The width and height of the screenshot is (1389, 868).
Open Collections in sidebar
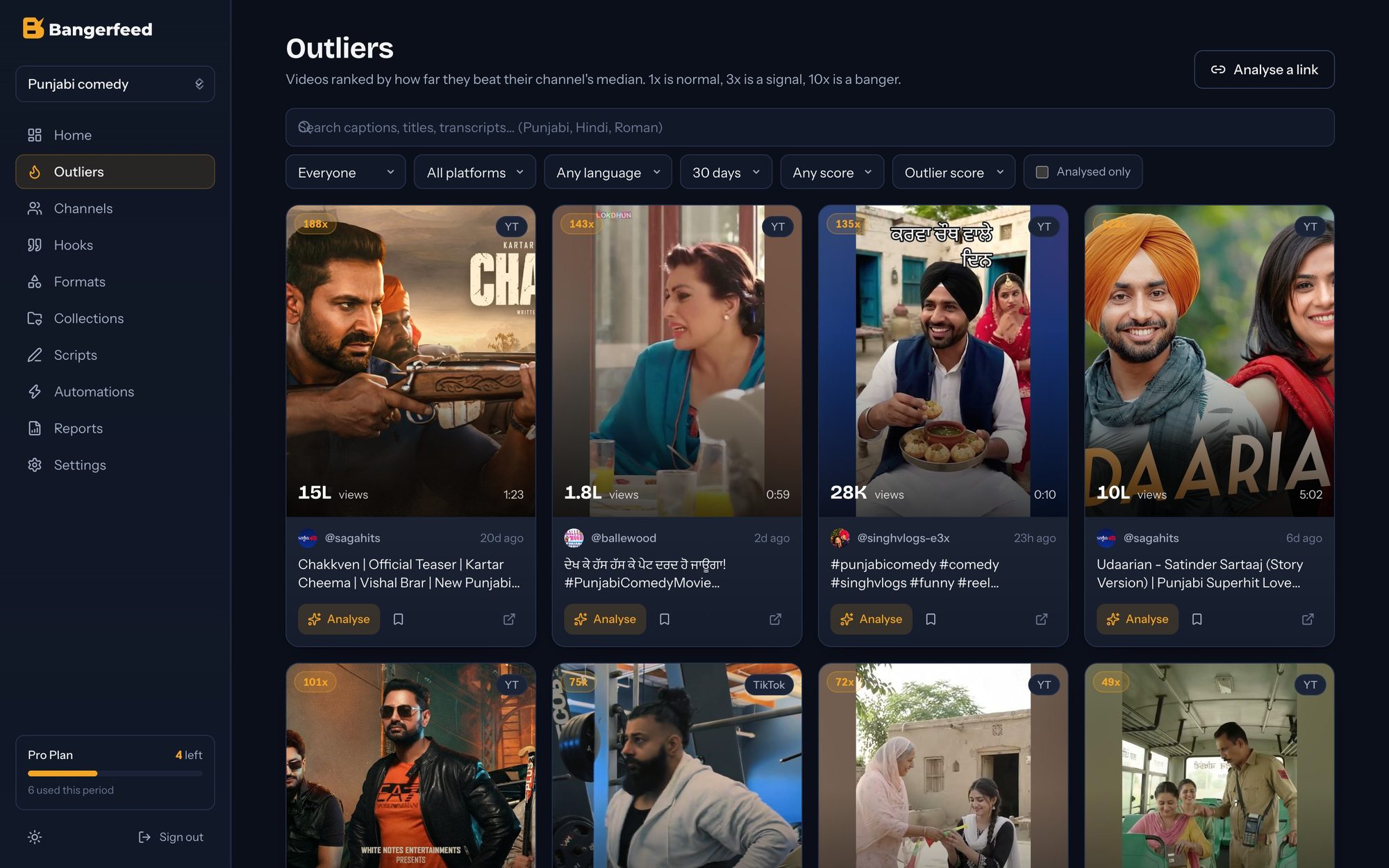point(115,318)
